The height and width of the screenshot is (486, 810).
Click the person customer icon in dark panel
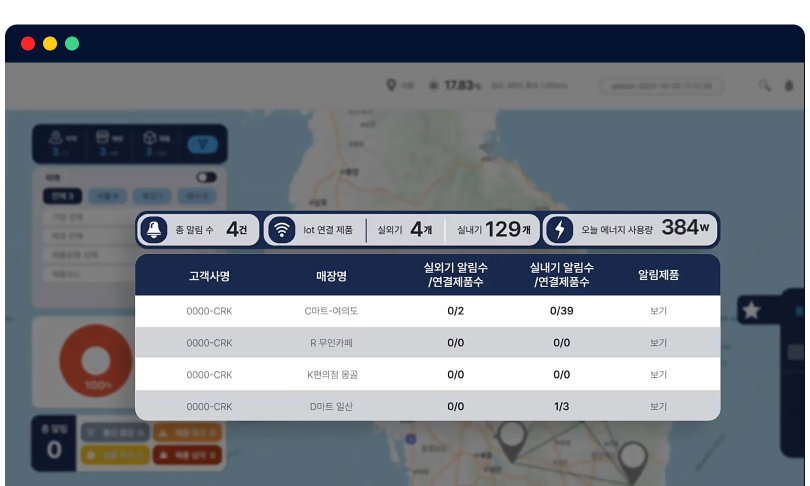[x=56, y=137]
